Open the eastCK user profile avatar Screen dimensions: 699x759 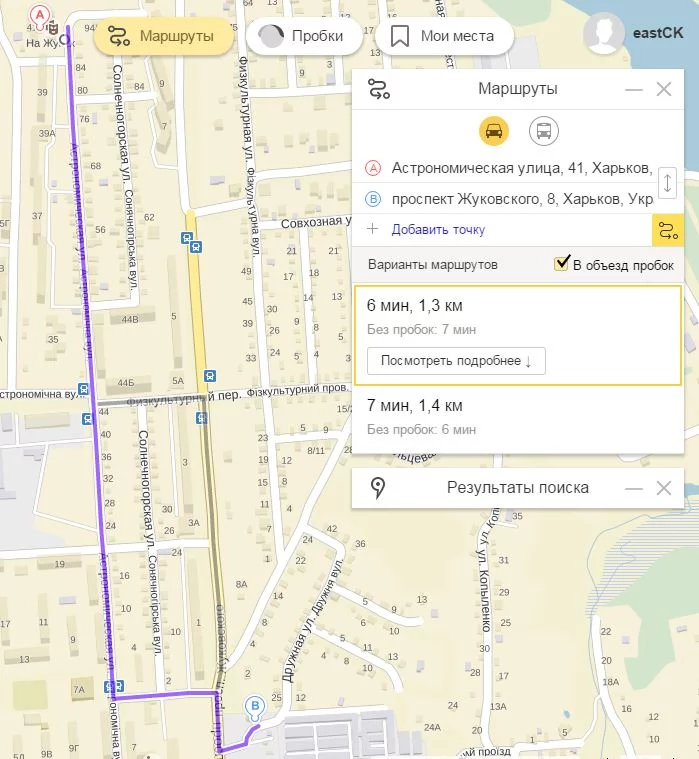pyautogui.click(x=603, y=33)
